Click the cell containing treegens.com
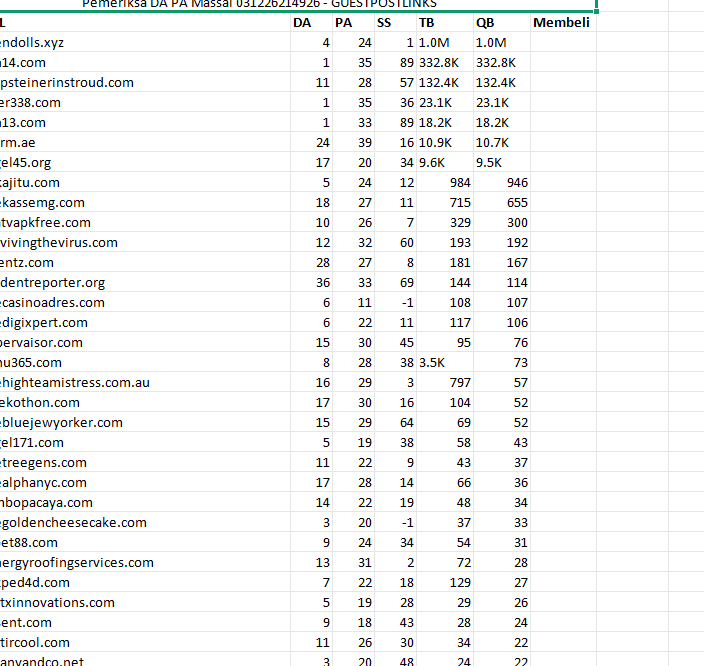Screen dimensions: 704x666 (145, 462)
